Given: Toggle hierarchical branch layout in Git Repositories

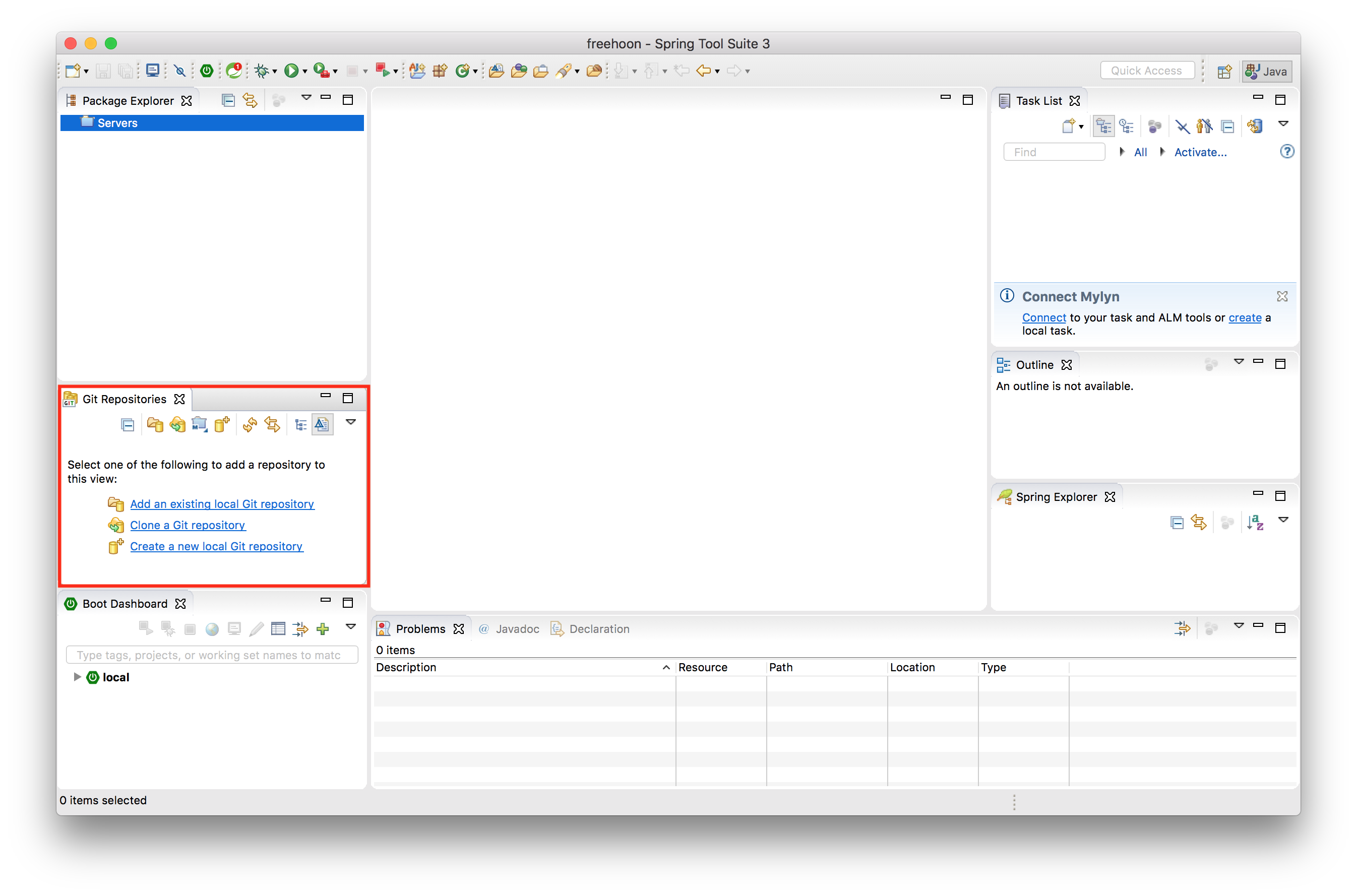Looking at the screenshot, I should point(300,425).
